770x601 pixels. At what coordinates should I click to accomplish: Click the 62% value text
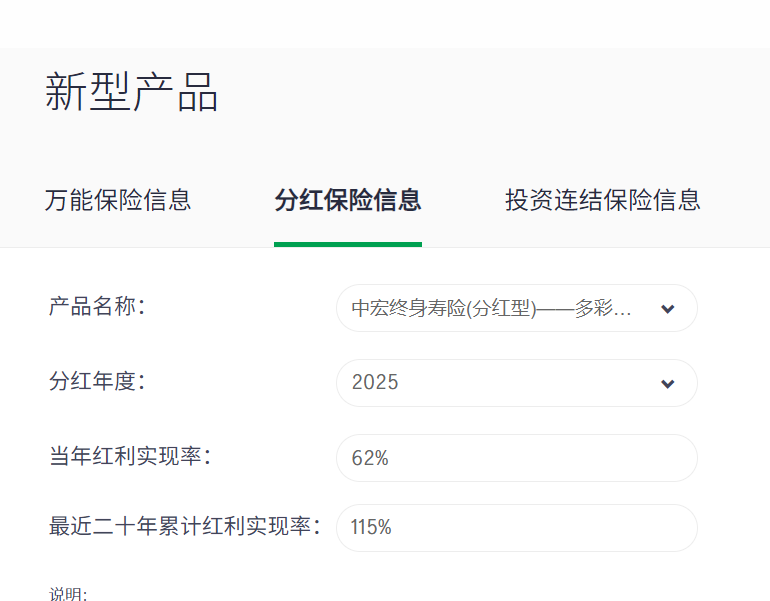pos(370,458)
